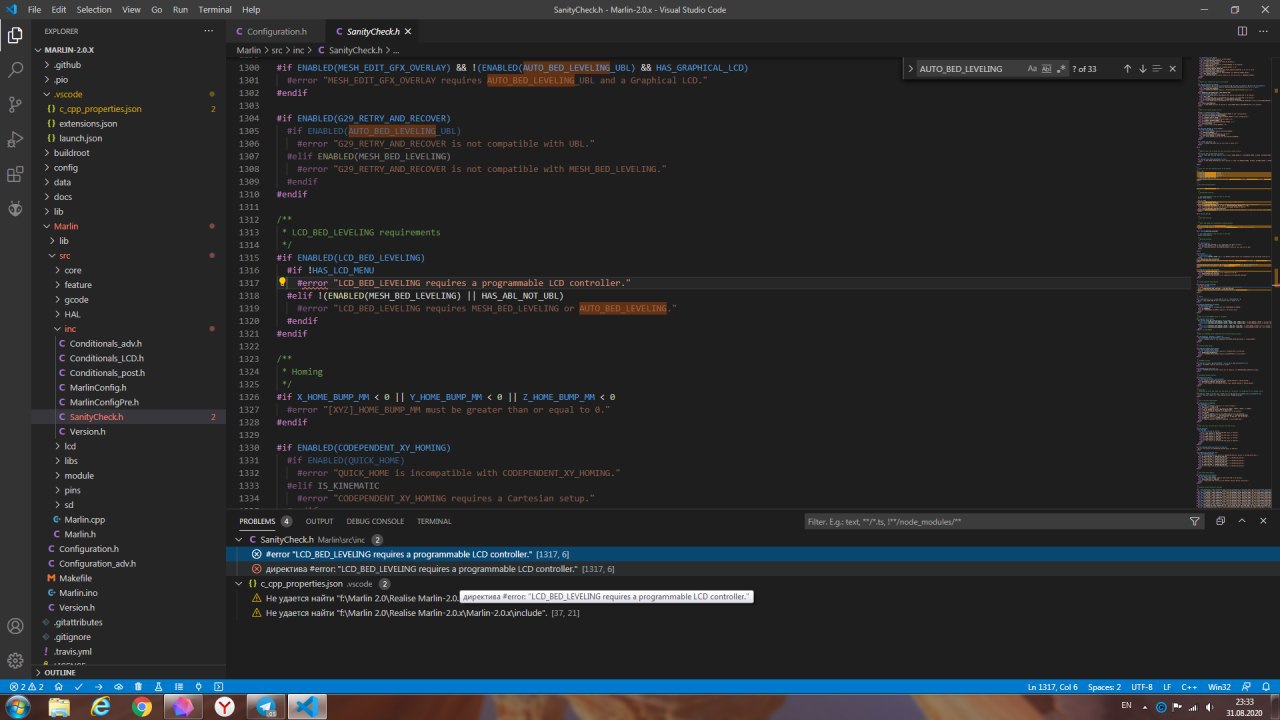Open the PlatformIO alien icon view
The height and width of the screenshot is (720, 1280).
(x=15, y=209)
